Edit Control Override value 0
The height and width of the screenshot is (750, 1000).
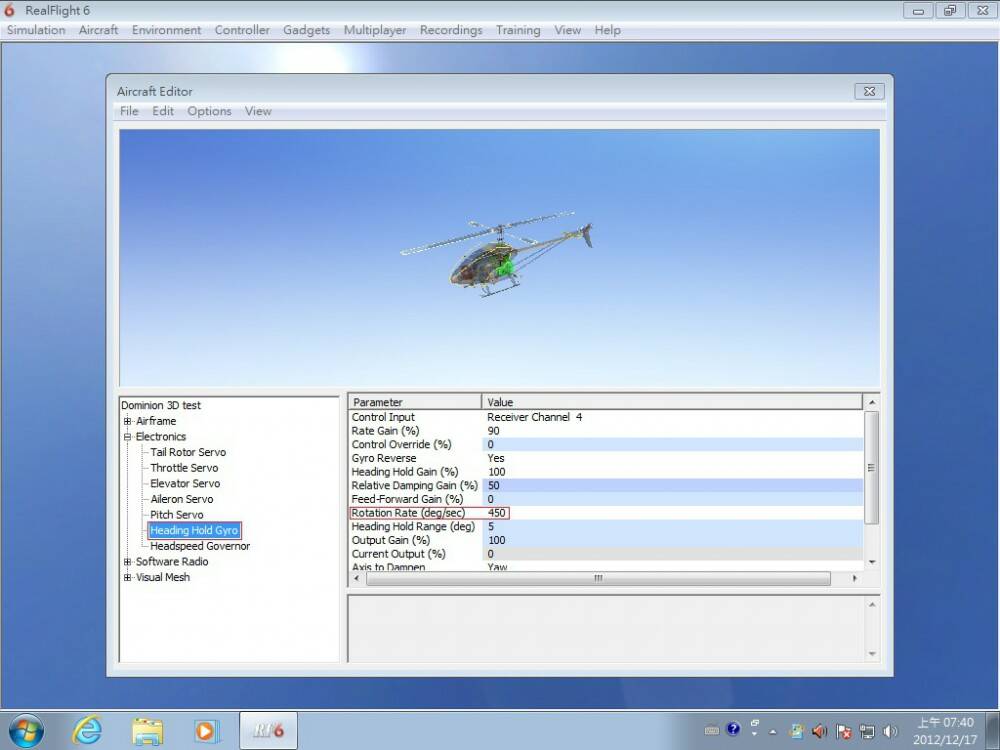(672, 445)
